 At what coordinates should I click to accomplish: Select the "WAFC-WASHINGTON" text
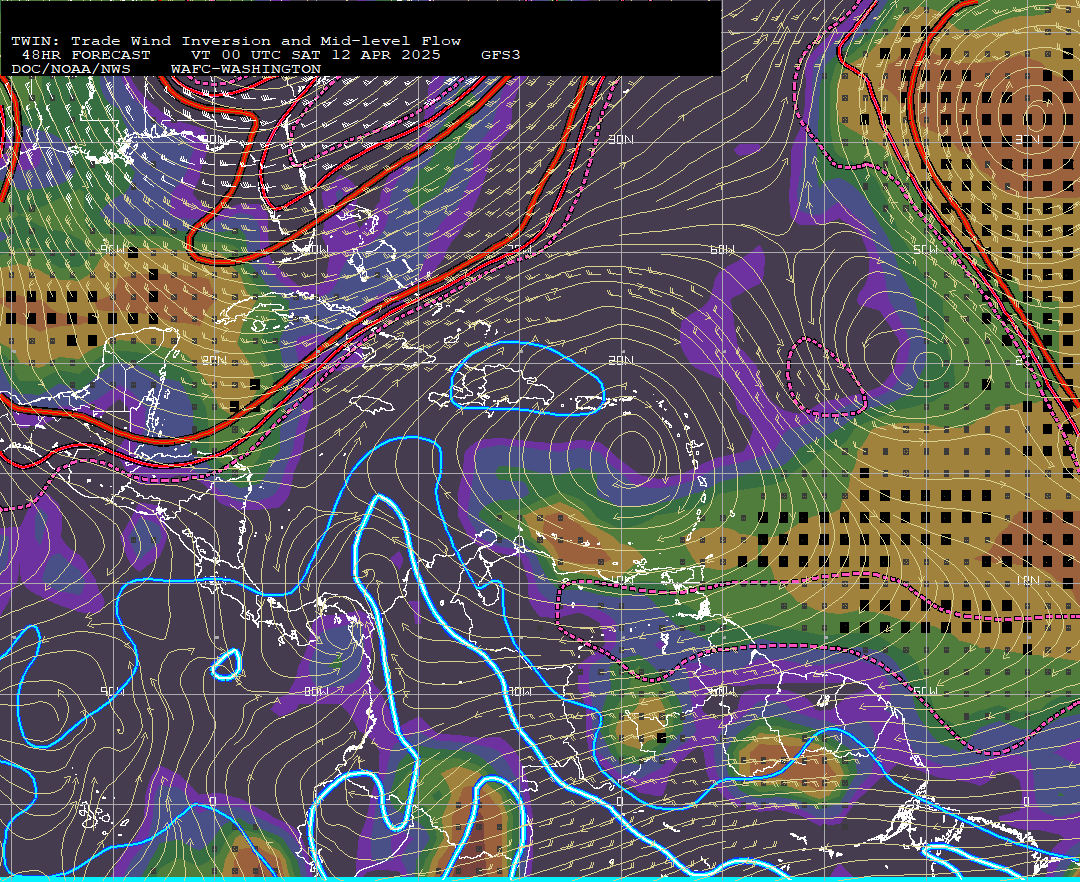[x=246, y=70]
